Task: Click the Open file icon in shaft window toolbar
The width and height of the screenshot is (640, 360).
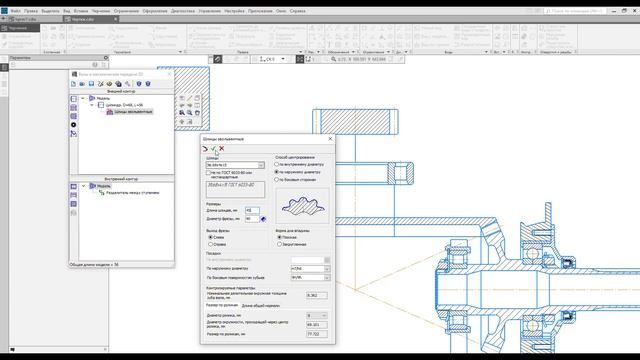Action: (x=82, y=84)
